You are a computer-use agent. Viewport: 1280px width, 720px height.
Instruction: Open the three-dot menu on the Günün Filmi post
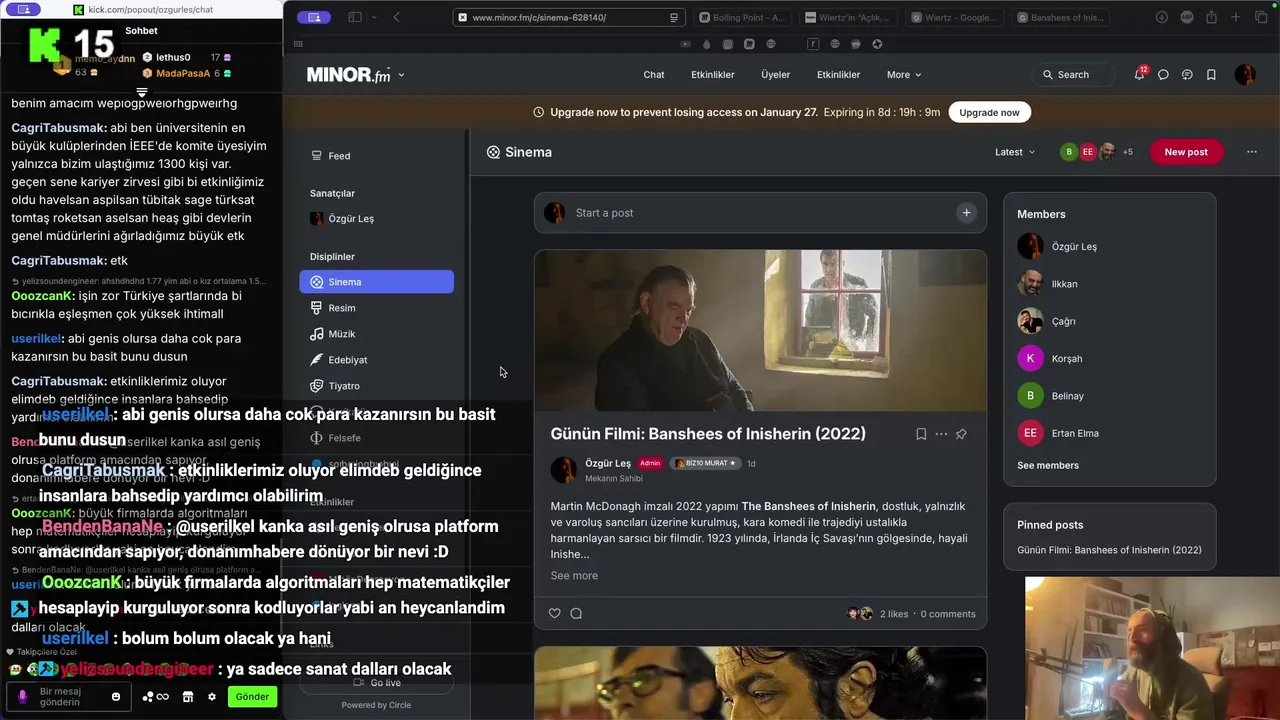(x=941, y=434)
